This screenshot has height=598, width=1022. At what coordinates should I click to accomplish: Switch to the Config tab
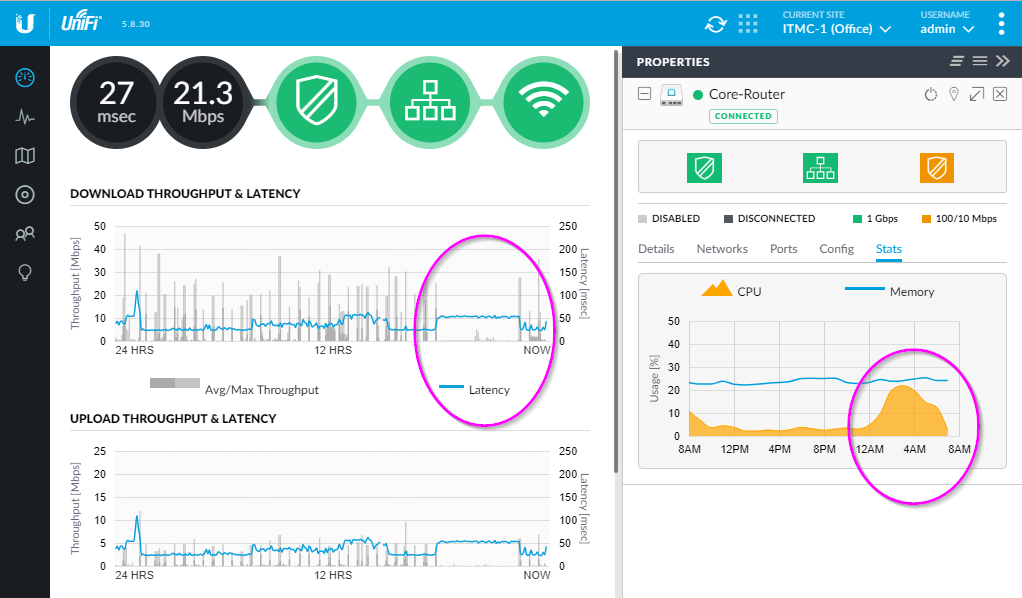coord(836,249)
